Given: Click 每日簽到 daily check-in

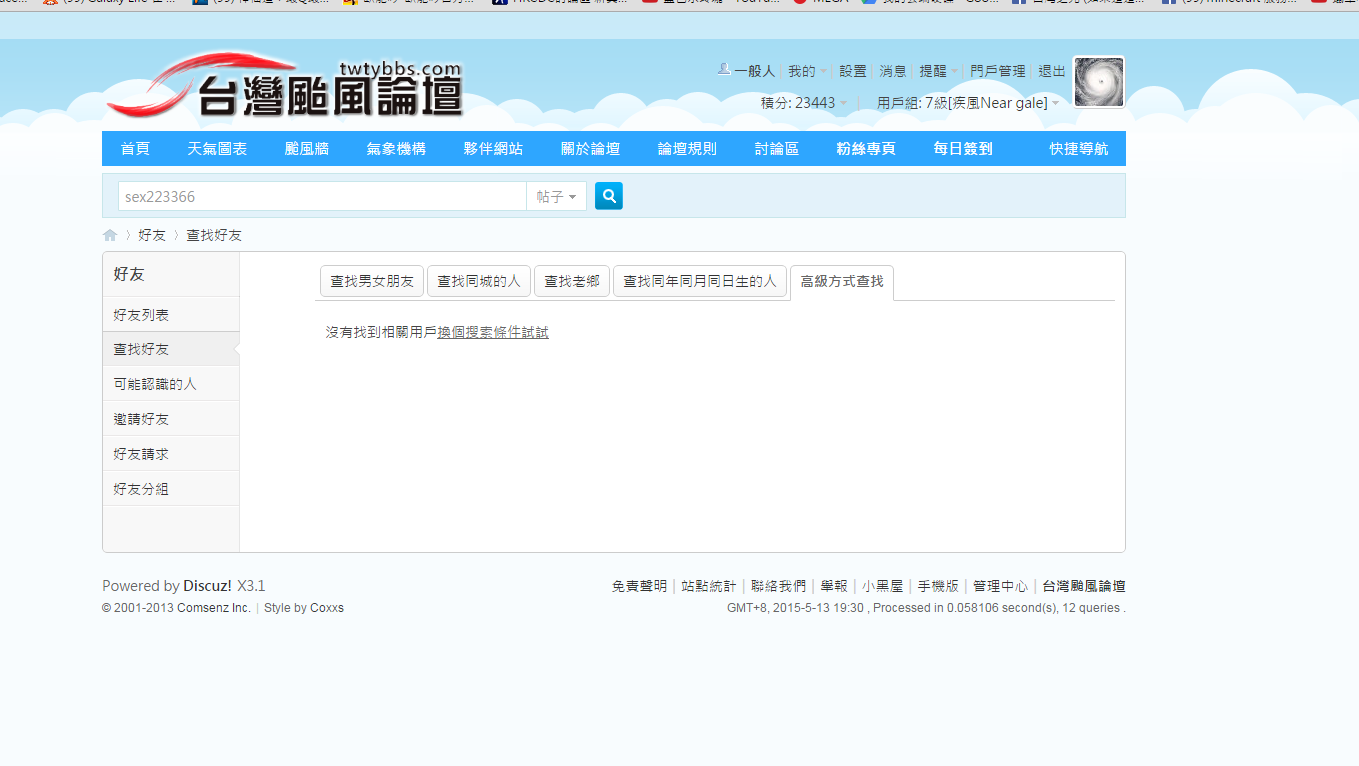Looking at the screenshot, I should (963, 148).
